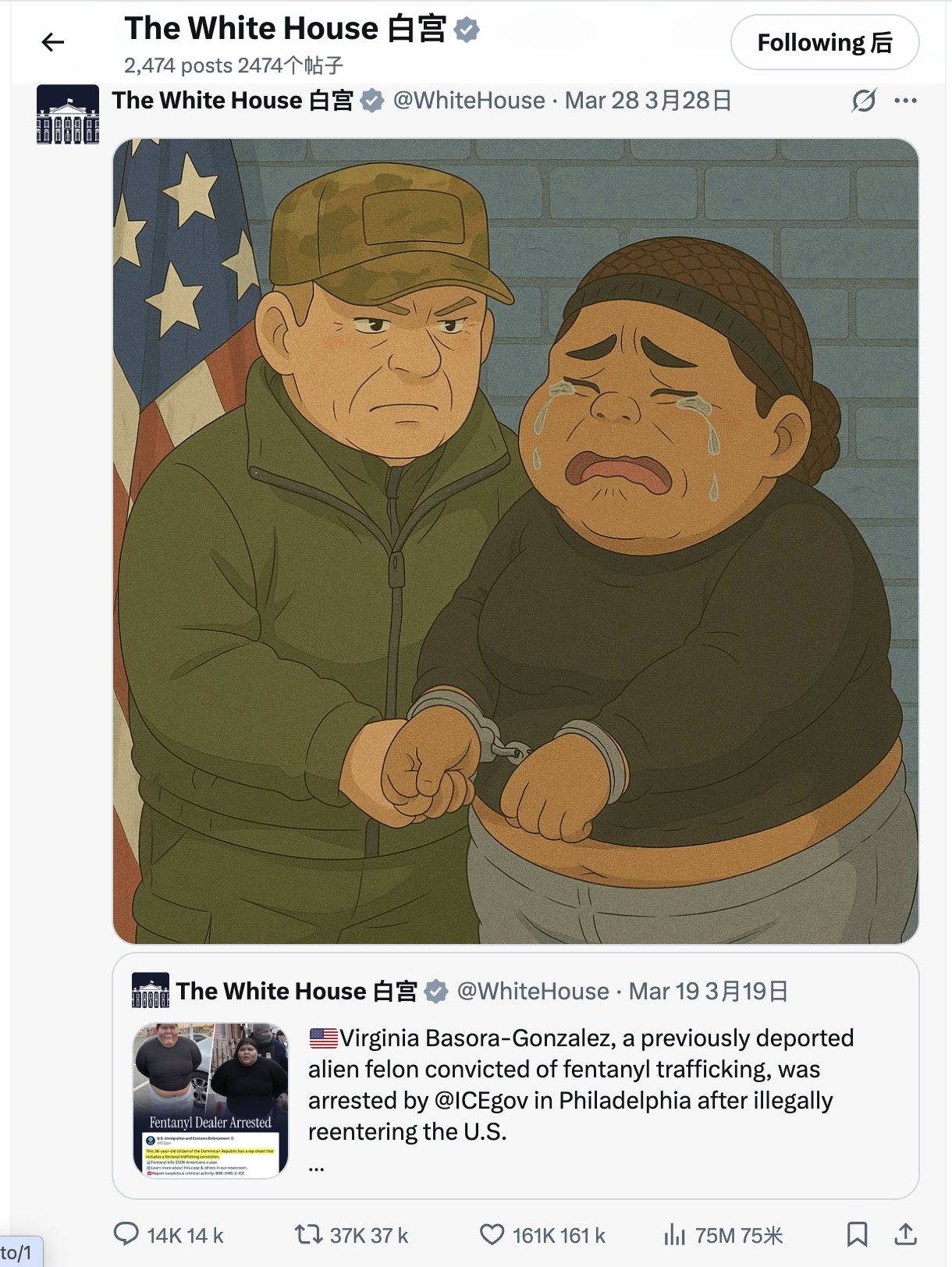Viewport: 952px width, 1267px height.
Task: Click the @WhiteHouse handle in quoted post
Action: tap(533, 991)
